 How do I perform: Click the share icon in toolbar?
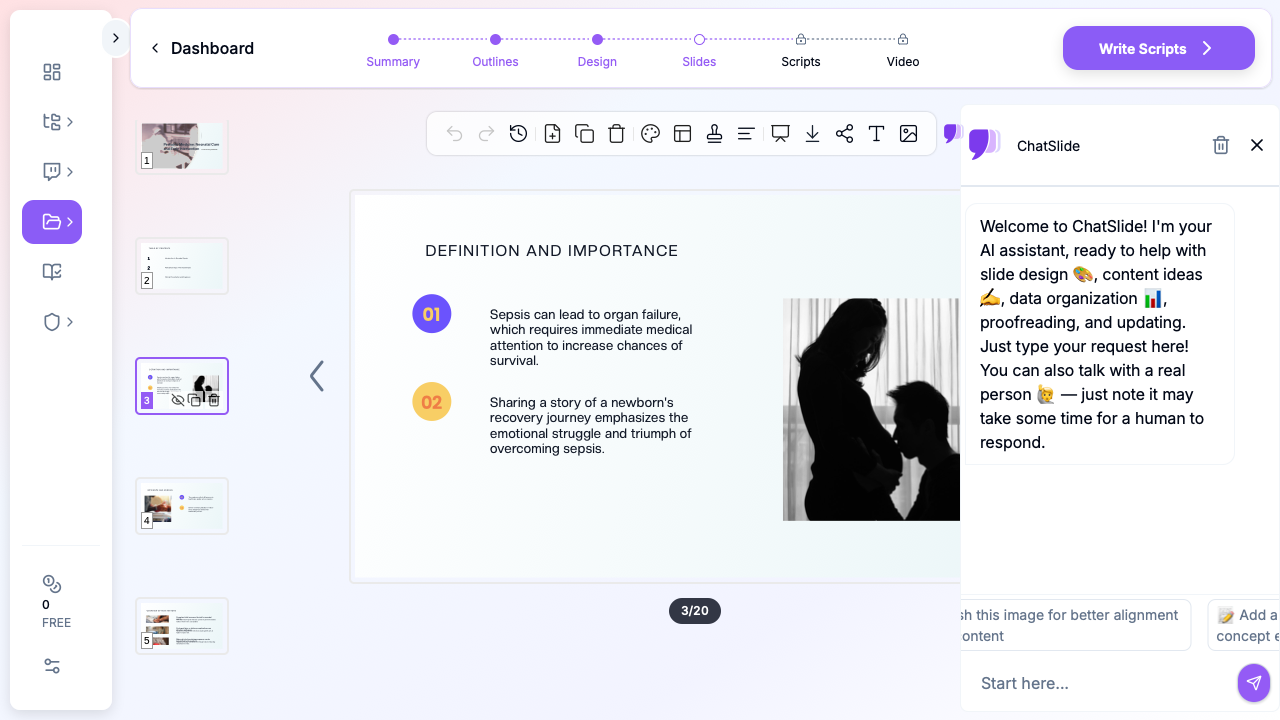coord(844,134)
